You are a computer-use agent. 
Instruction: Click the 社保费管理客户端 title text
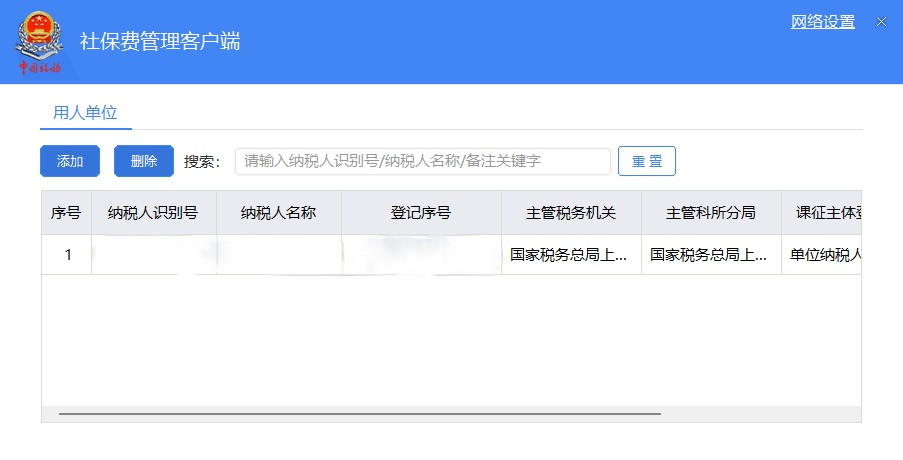160,41
